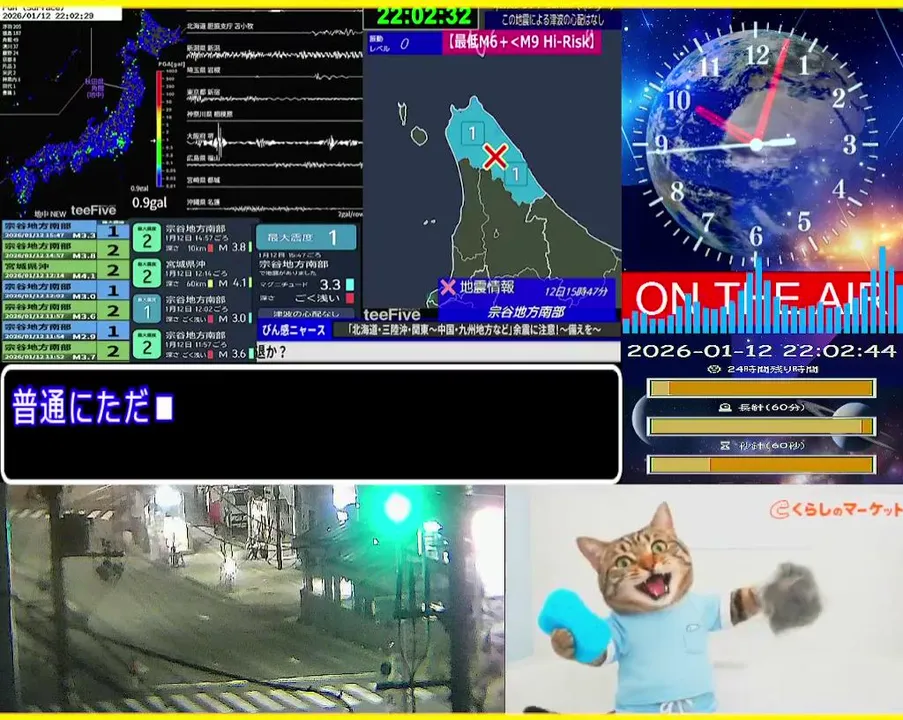Screen dimensions: 903x720
Task: Click the 24時間残り時間 progress bar
Action: [x=761, y=388]
